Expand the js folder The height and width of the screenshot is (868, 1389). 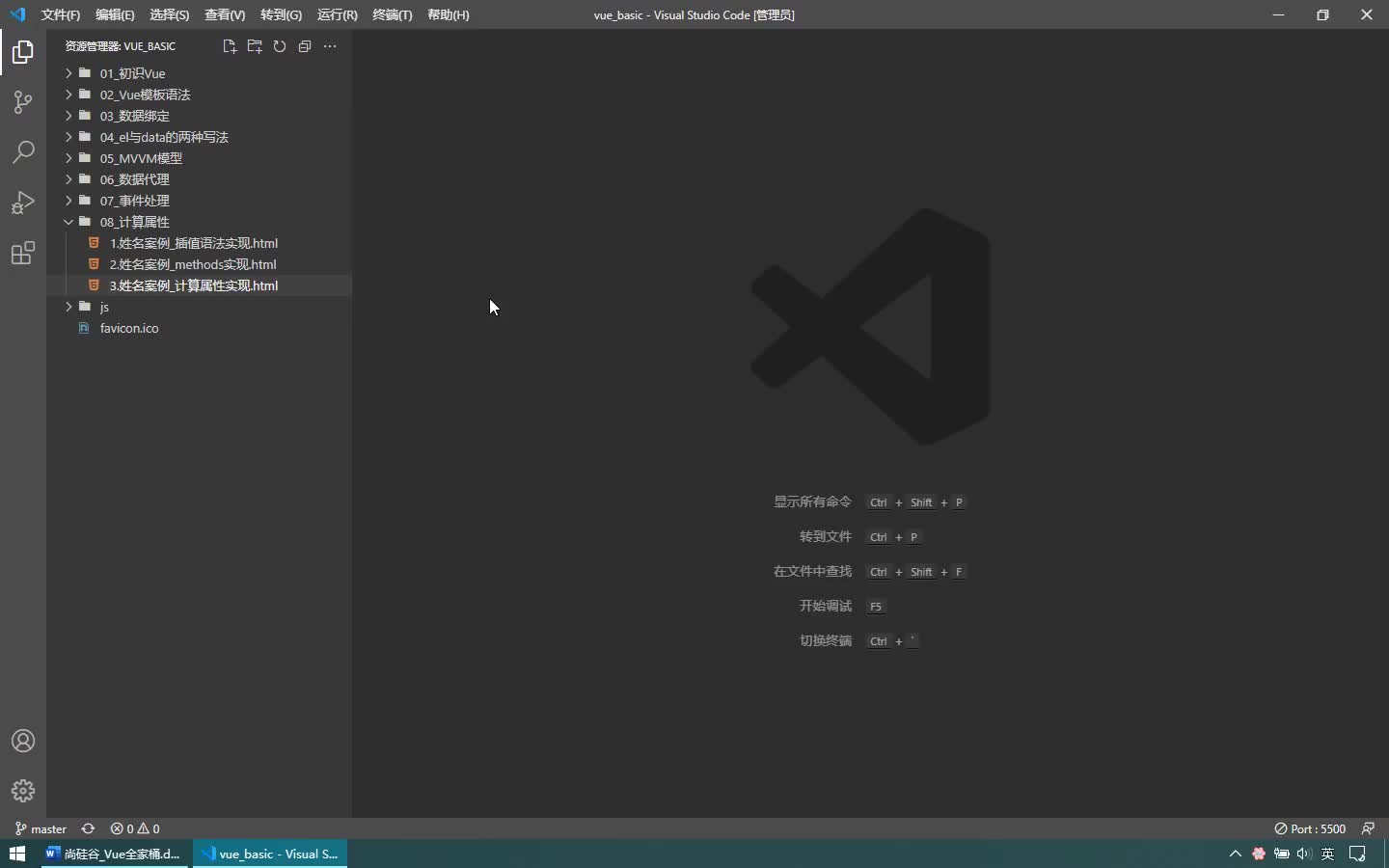[199, 307]
